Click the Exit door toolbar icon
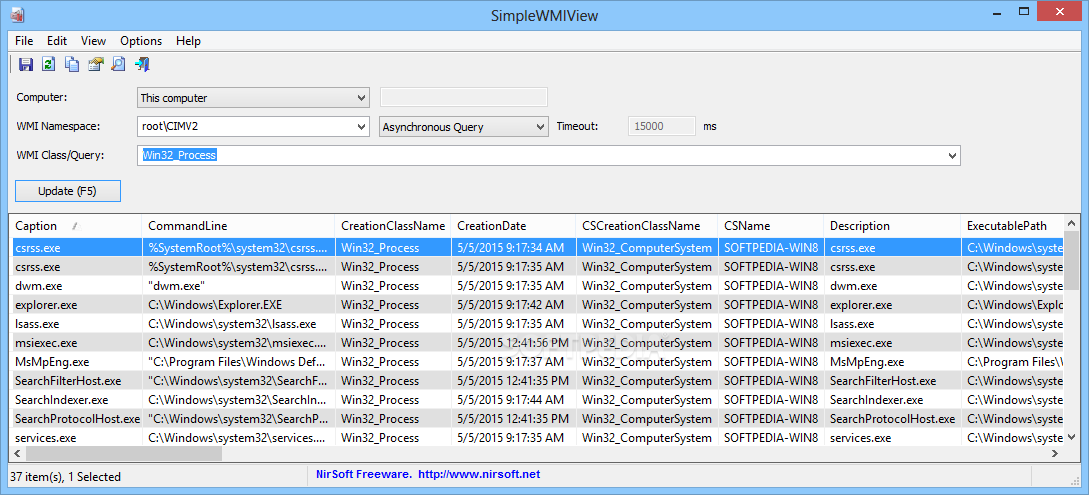Viewport: 1089px width, 495px height. [143, 65]
